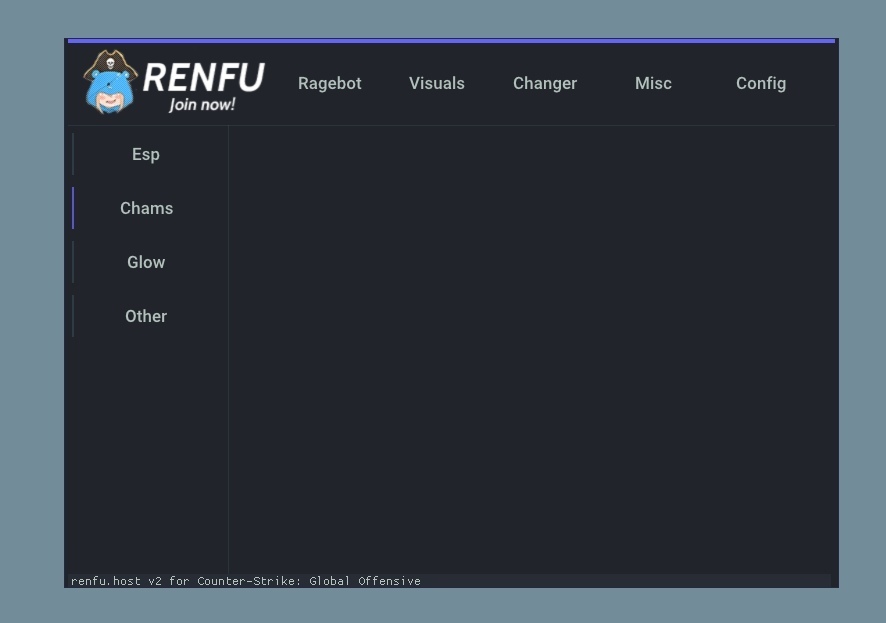Click the renfu.host v2 status bar text
Image resolution: width=886 pixels, height=623 pixels.
(246, 581)
